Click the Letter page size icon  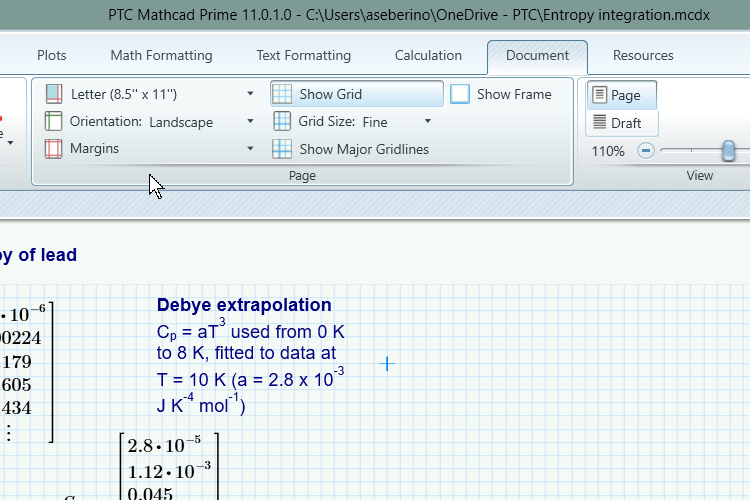54,94
